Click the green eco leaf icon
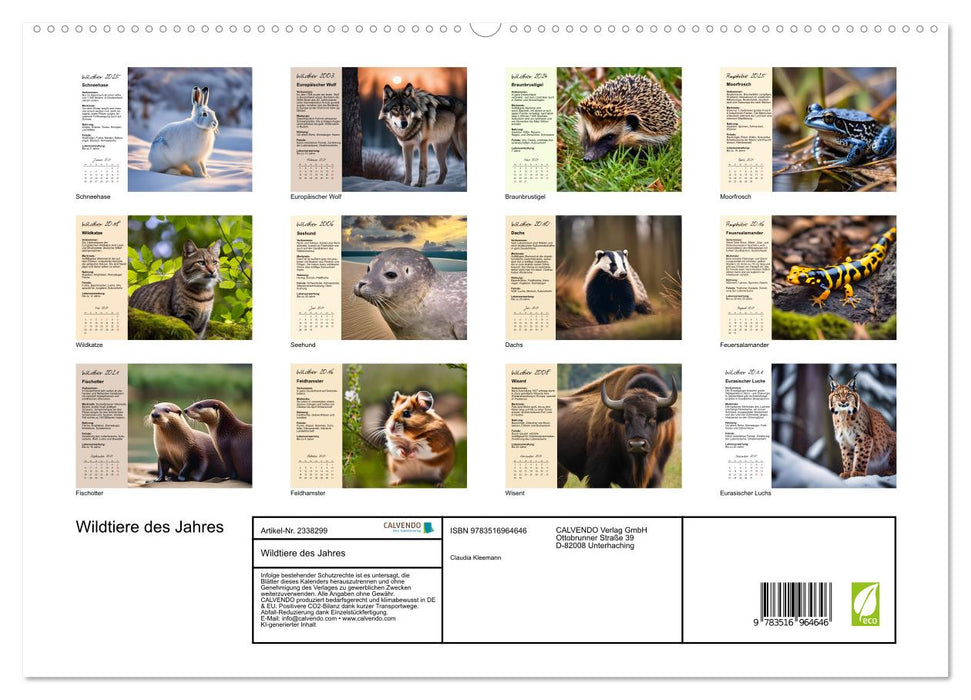This screenshot has height=700, width=971. click(x=865, y=604)
